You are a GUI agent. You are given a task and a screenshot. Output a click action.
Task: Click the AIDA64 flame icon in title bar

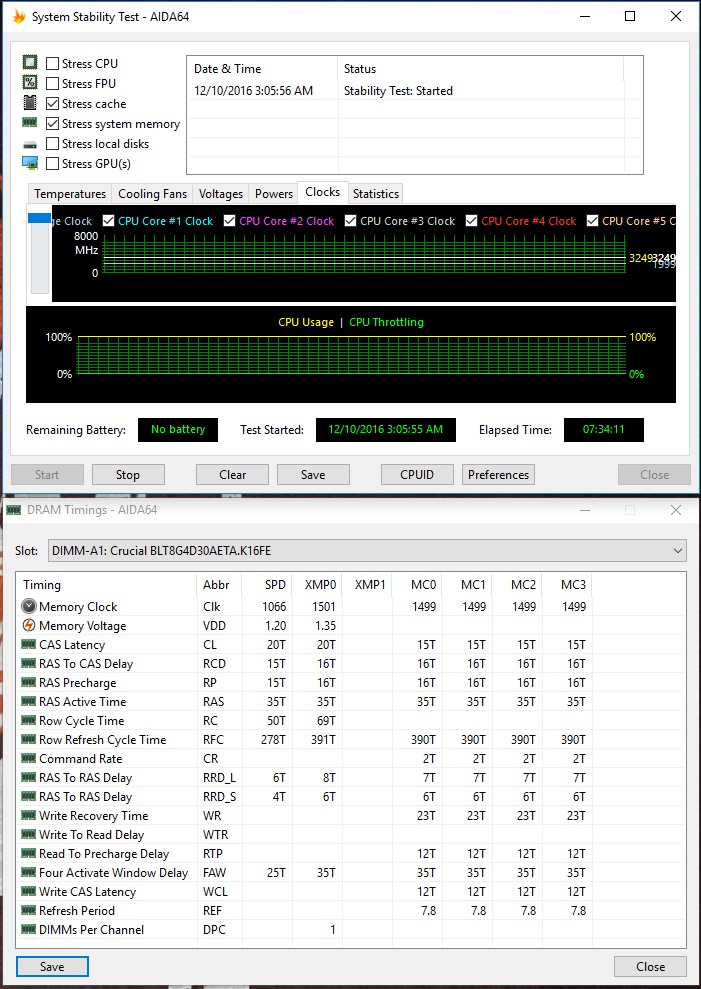click(19, 16)
